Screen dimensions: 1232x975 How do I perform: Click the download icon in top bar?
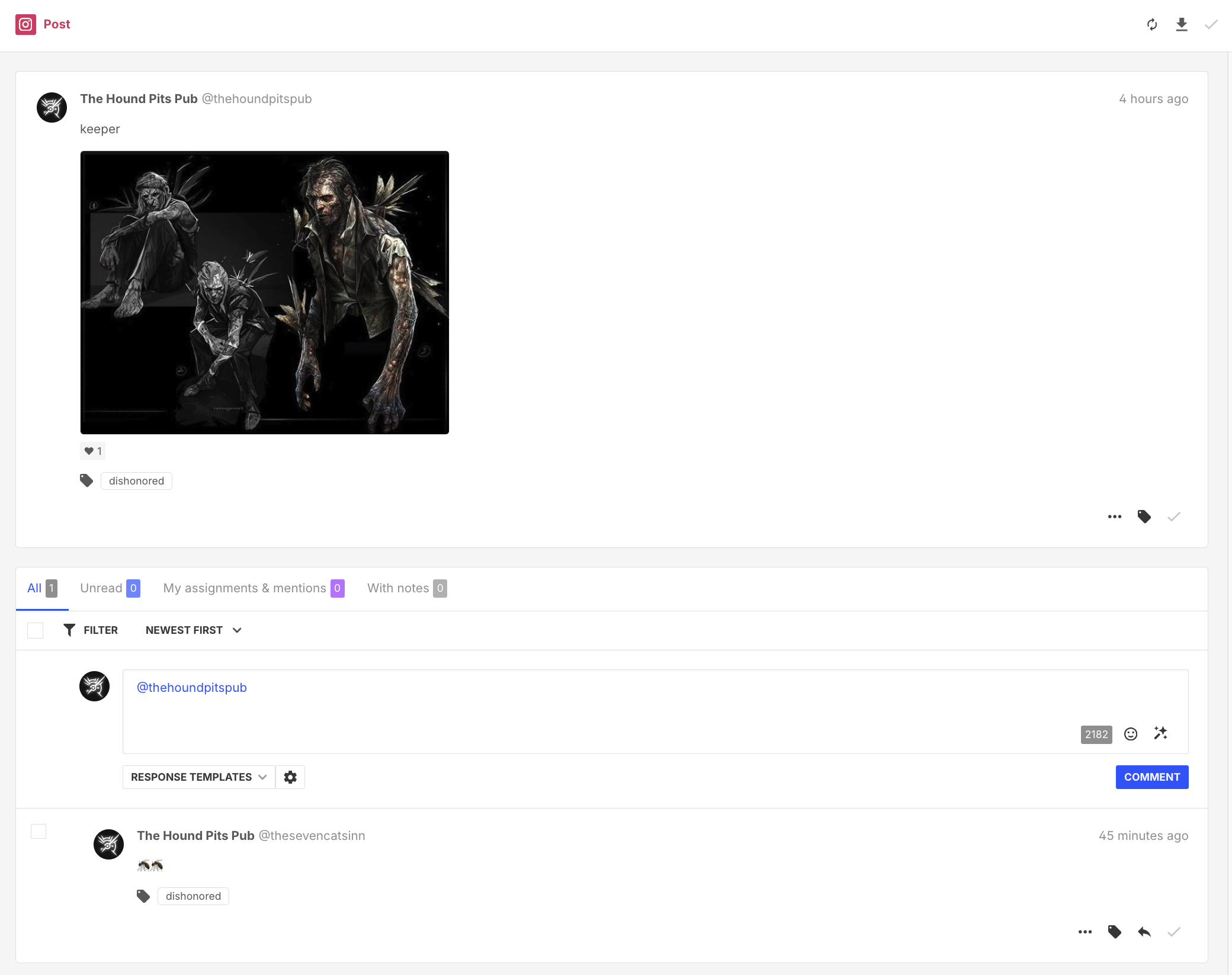1181,24
